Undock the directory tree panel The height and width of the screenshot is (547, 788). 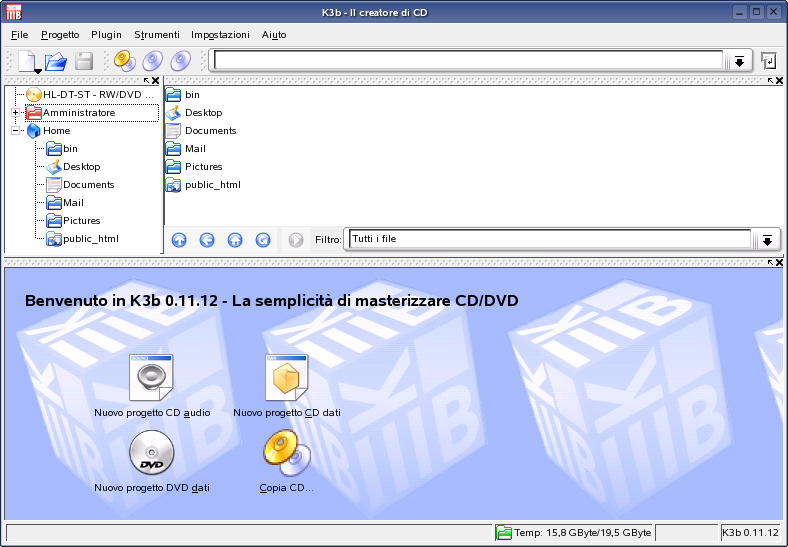tap(147, 80)
